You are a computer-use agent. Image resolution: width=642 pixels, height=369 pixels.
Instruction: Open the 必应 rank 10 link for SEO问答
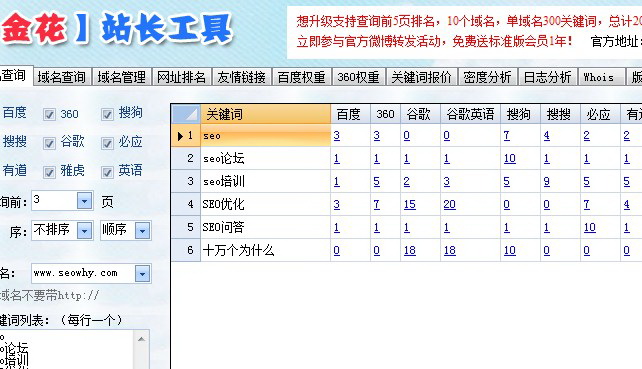pos(590,227)
